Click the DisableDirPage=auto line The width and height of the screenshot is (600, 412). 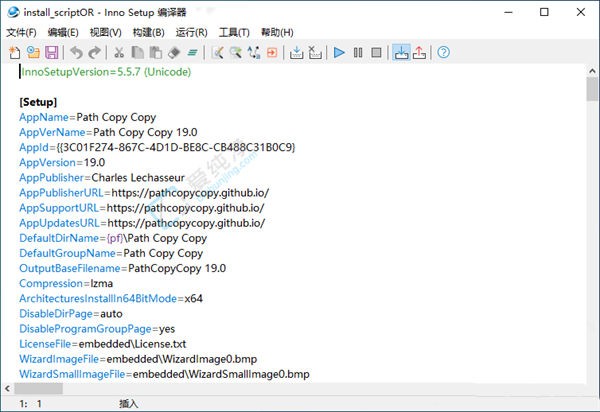coord(71,314)
